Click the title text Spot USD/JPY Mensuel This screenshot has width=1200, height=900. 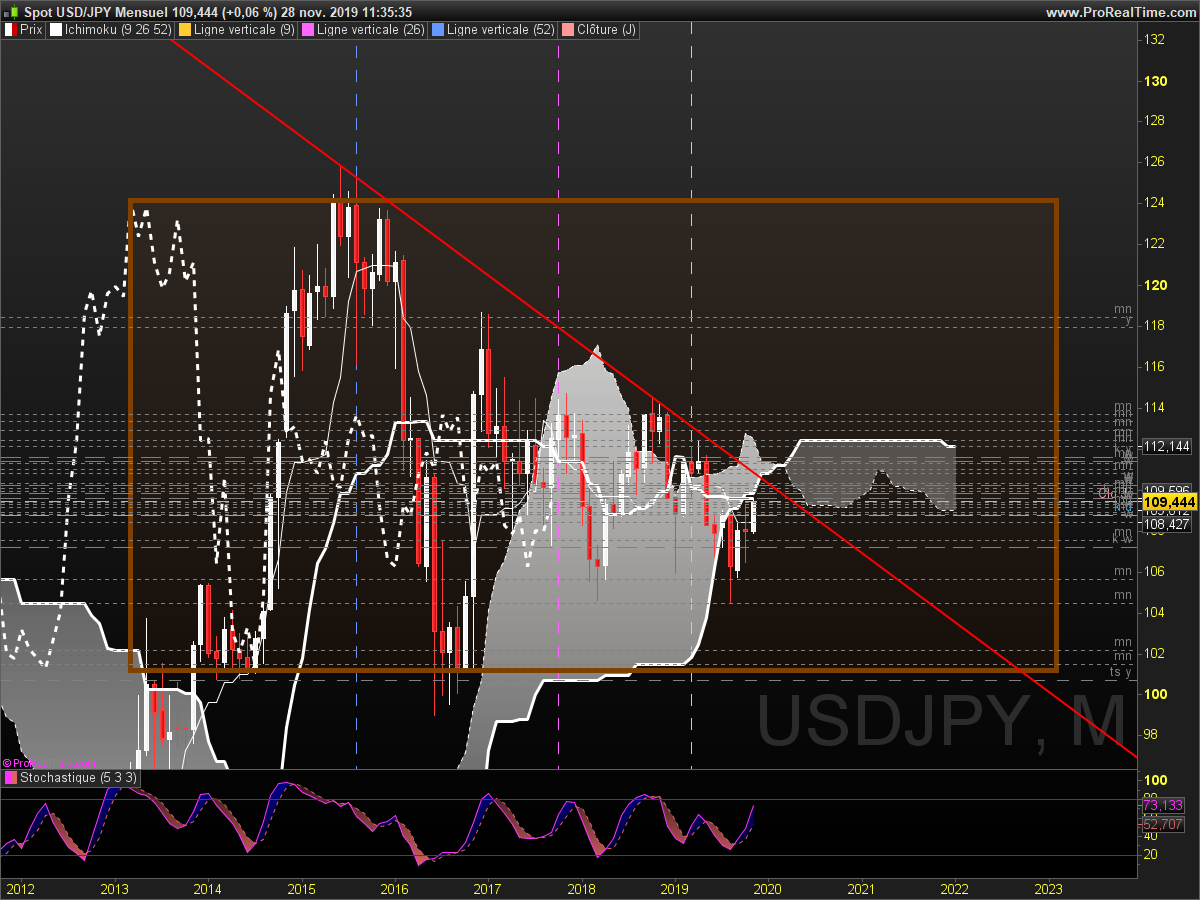click(97, 12)
